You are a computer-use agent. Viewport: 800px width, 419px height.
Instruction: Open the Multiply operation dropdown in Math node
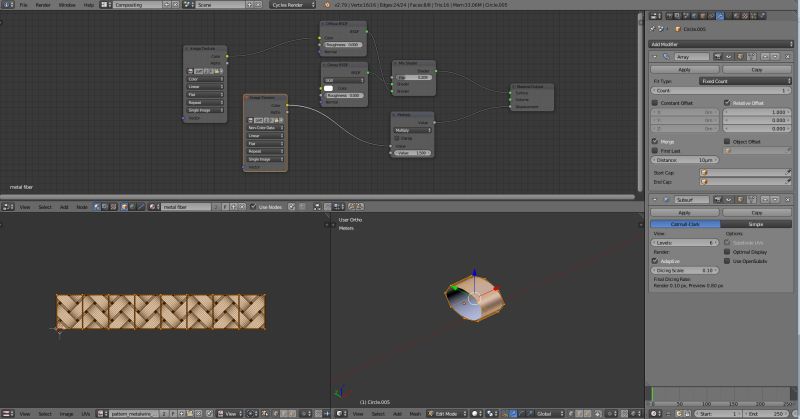coord(412,130)
